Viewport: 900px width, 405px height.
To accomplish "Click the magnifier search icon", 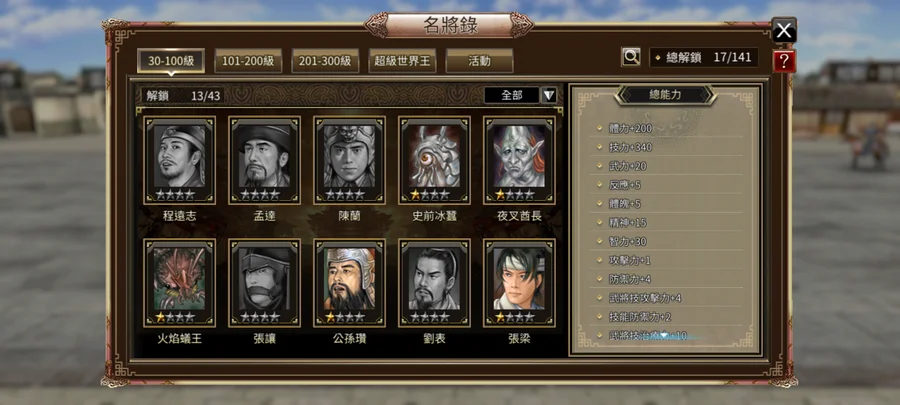I will pos(631,57).
